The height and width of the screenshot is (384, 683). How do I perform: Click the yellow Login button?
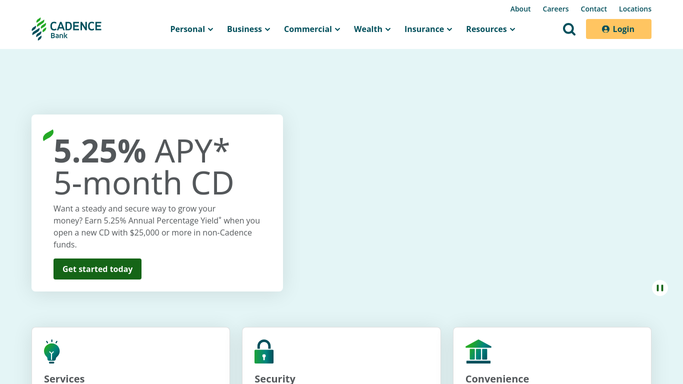[619, 29]
